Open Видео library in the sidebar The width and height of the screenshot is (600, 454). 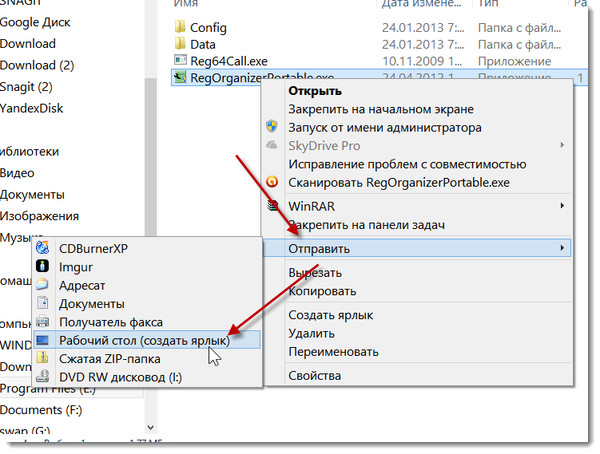point(17,173)
